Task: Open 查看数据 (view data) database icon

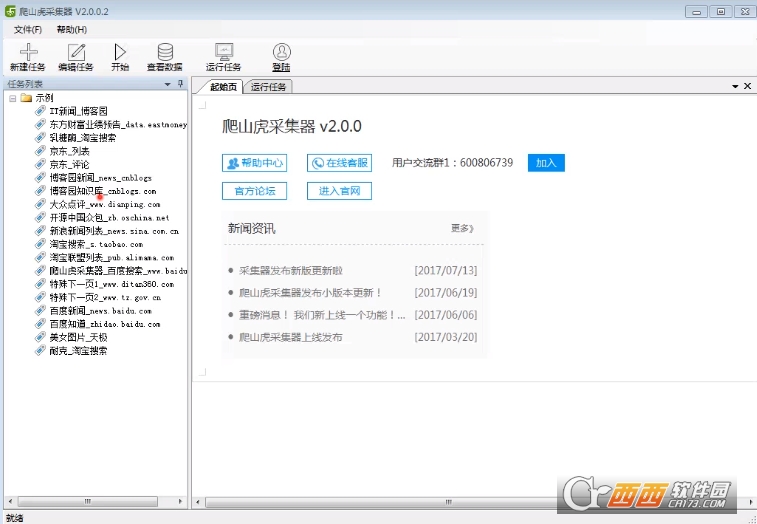Action: (x=165, y=52)
